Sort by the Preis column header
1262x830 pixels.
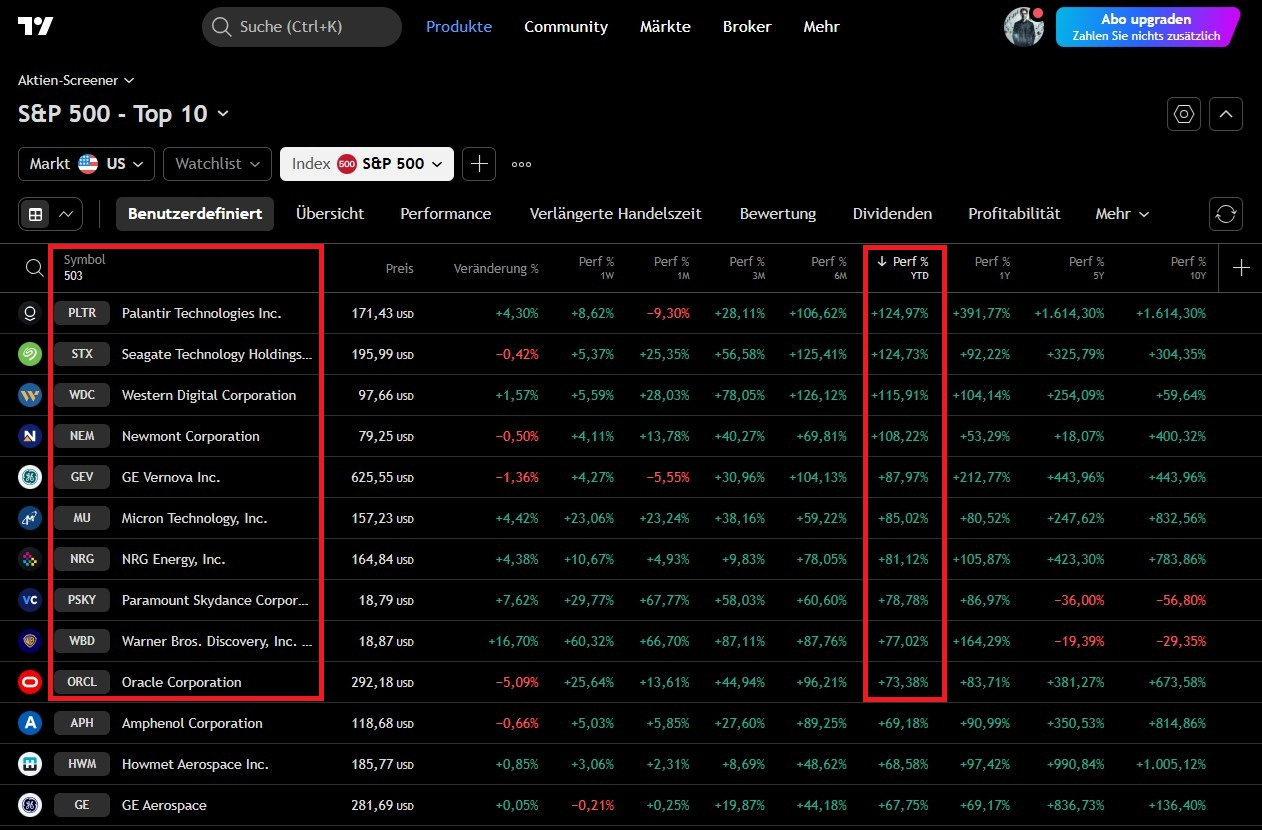tap(399, 268)
